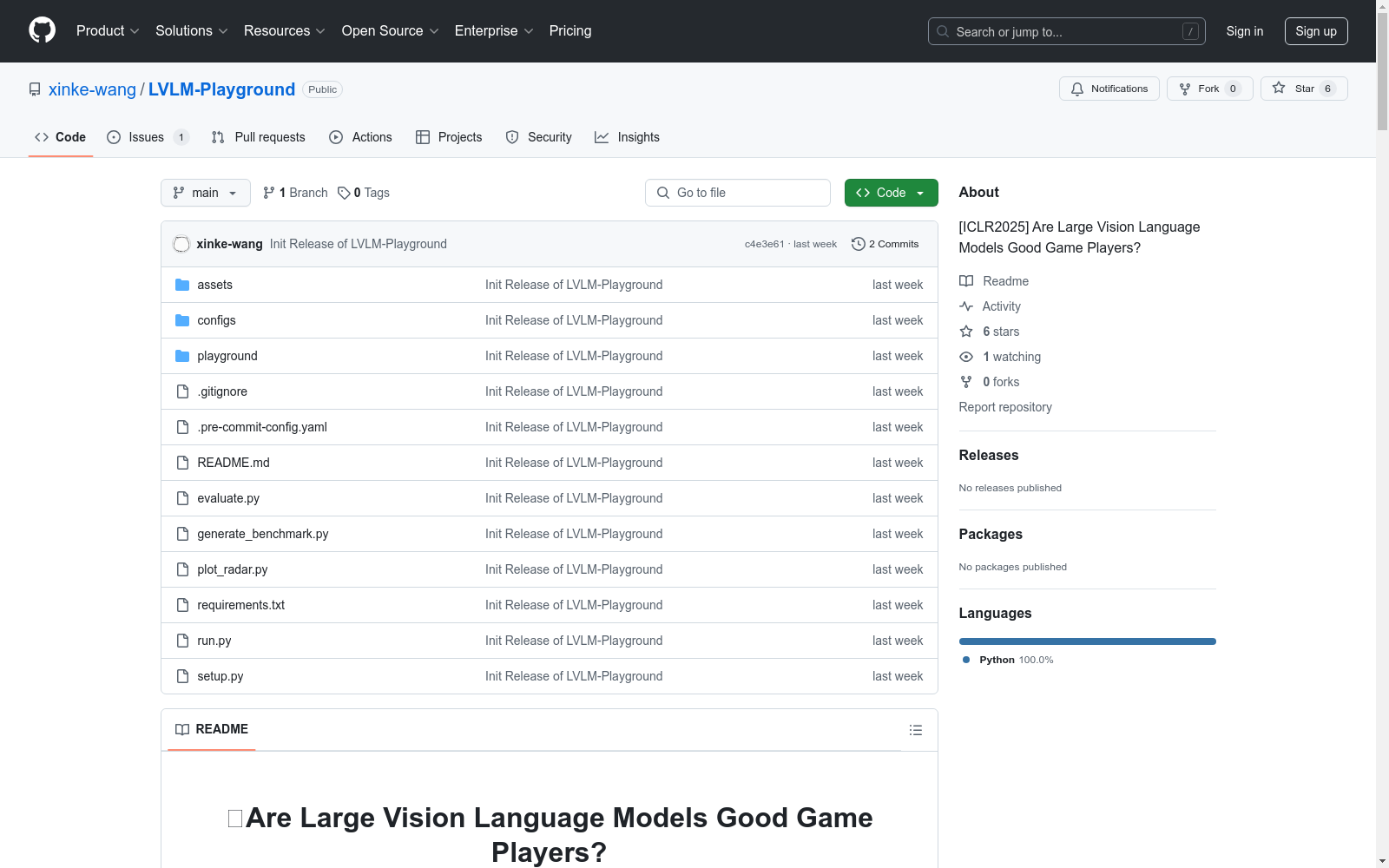
Task: Expand the Open Source menu
Action: (391, 31)
